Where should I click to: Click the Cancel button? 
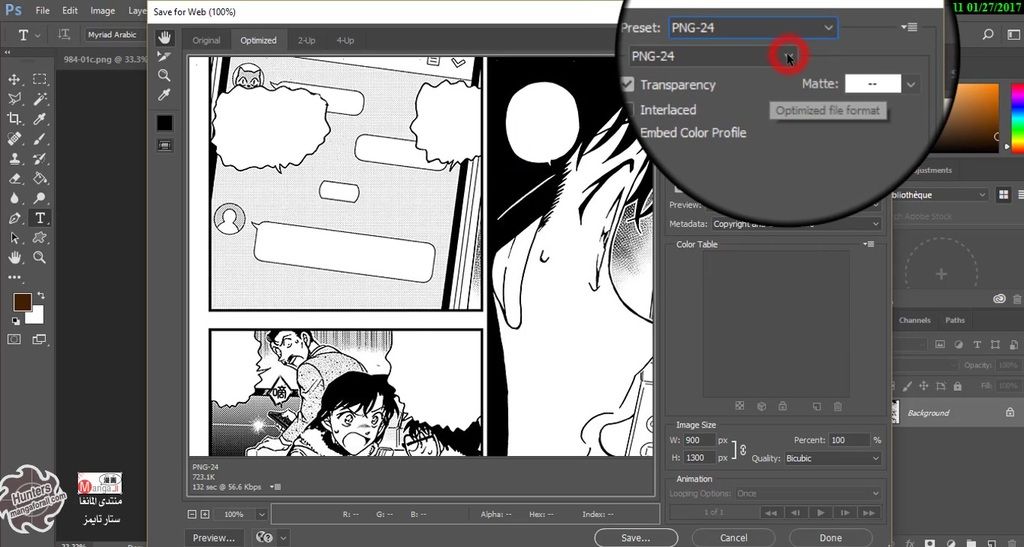click(733, 538)
